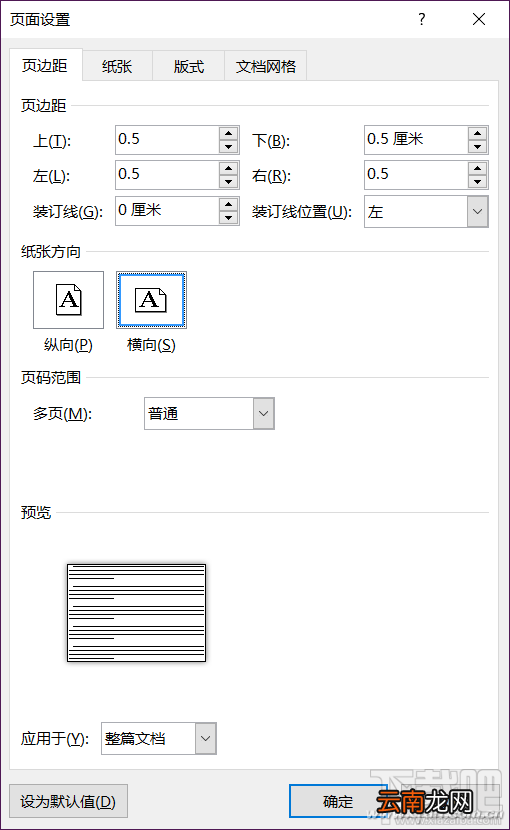Click the 下 bottom margin input field
Screen dimensions: 510x830
(416, 140)
